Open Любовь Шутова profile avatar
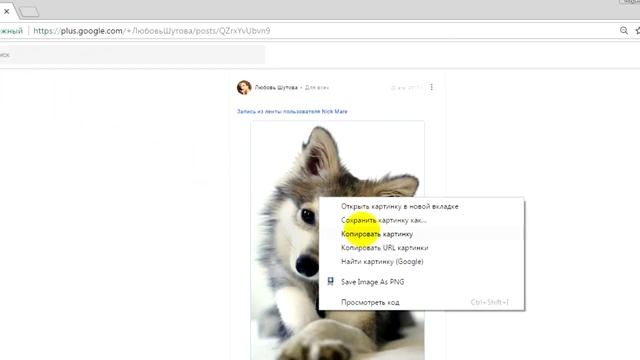 pyautogui.click(x=244, y=87)
